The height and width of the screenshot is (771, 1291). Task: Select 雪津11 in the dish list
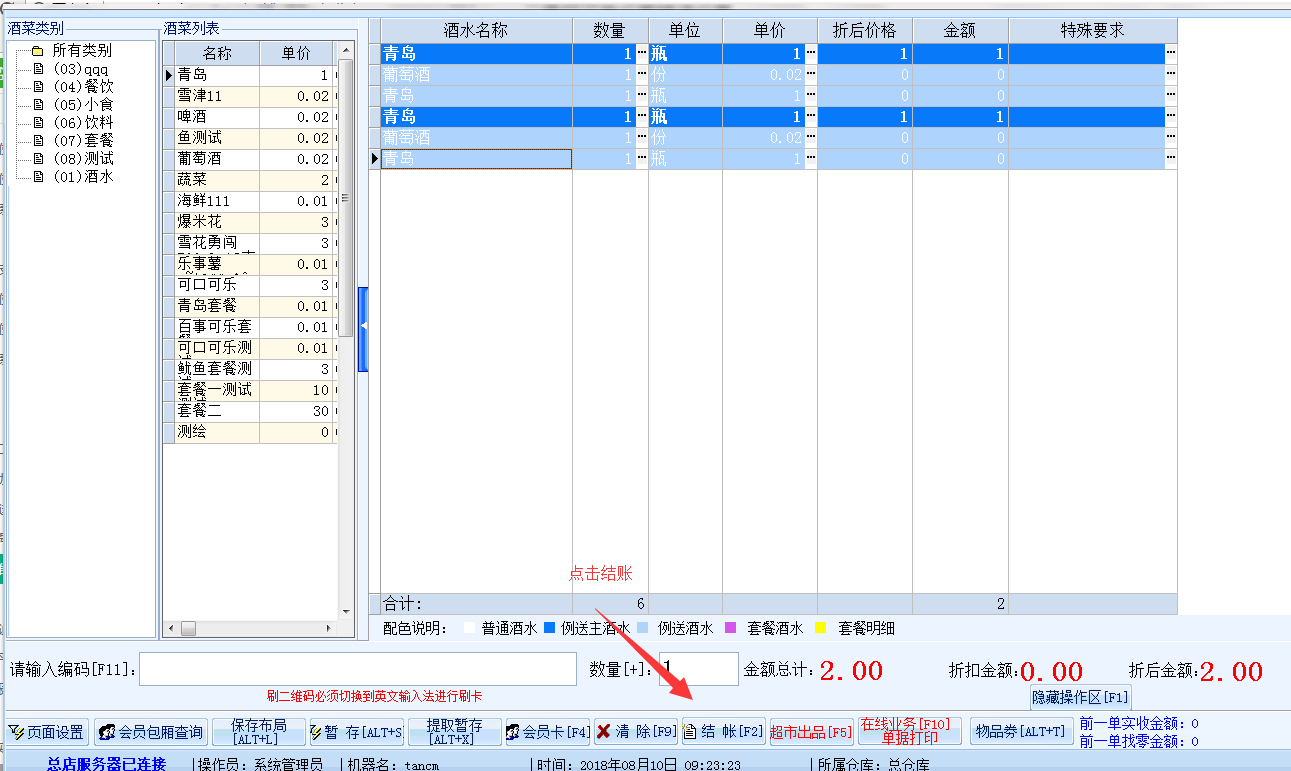[217, 96]
